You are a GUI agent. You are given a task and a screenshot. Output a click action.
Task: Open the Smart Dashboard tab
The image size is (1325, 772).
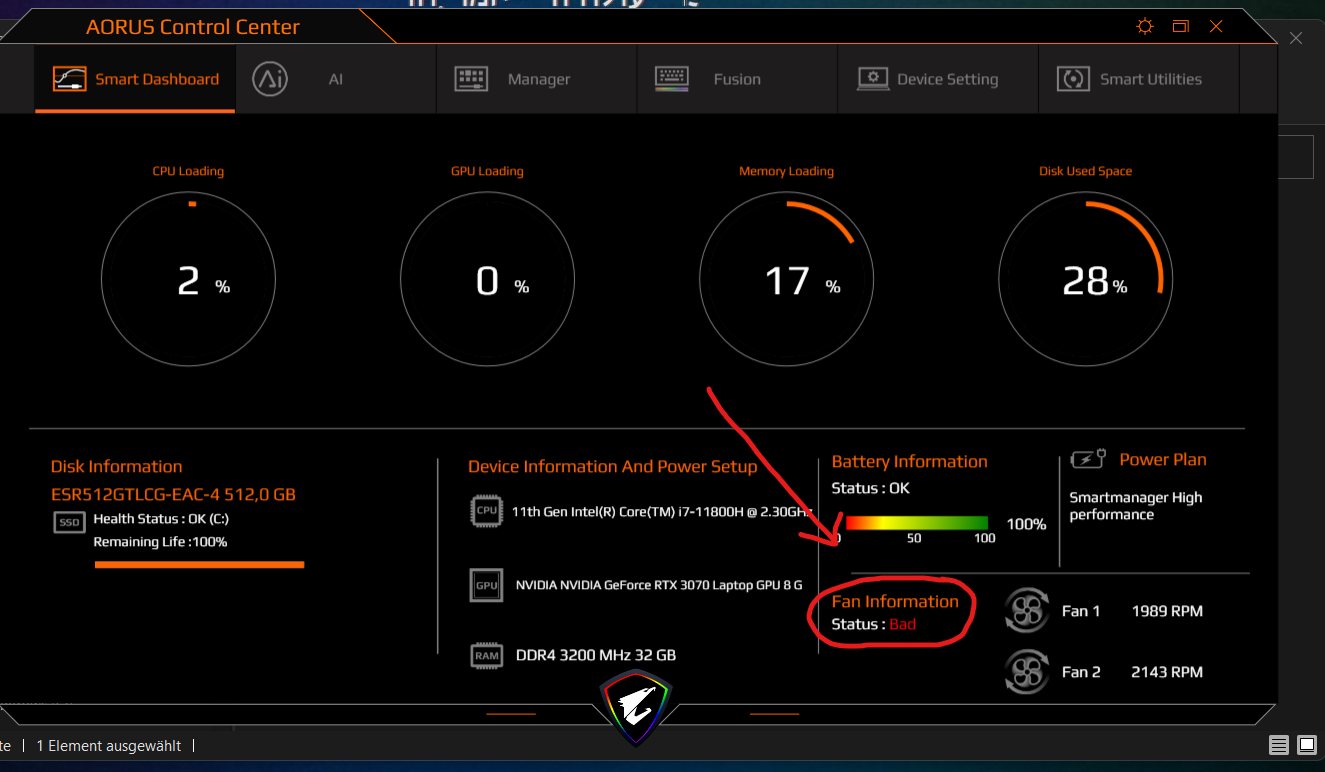coord(135,79)
